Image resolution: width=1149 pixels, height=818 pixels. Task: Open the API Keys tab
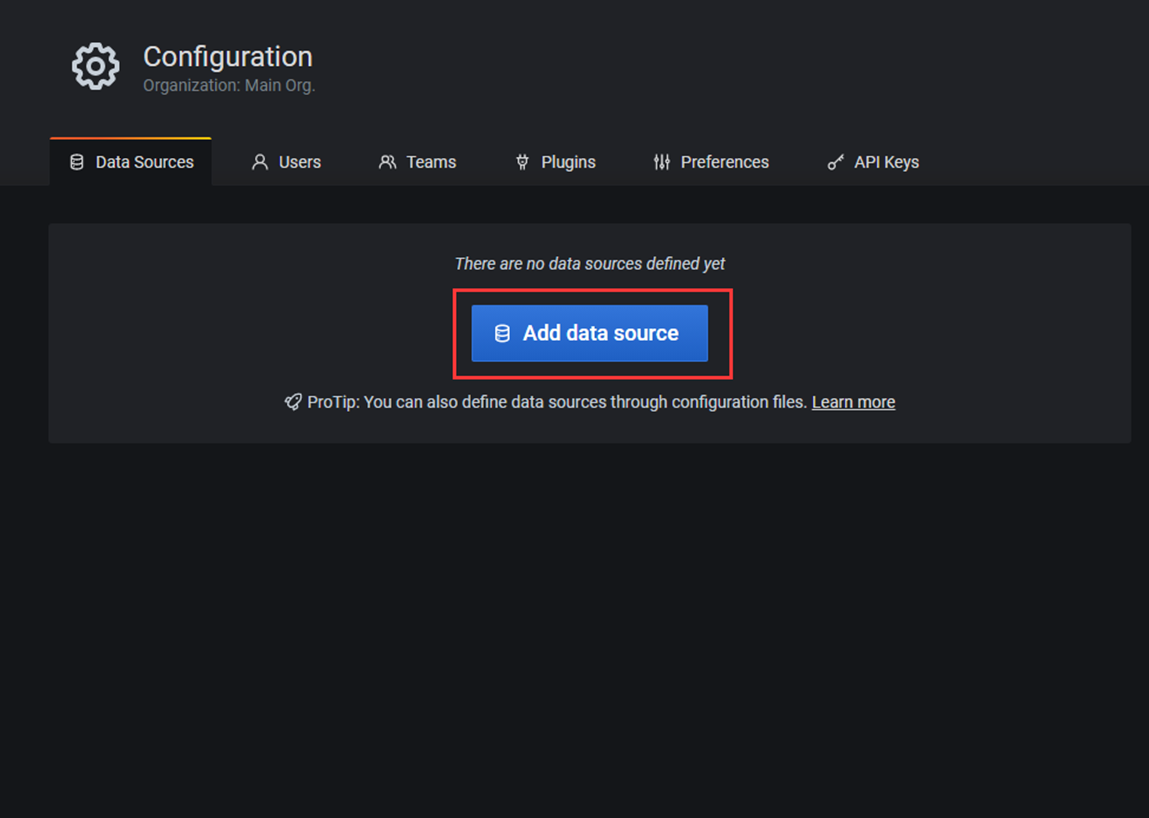(x=873, y=162)
